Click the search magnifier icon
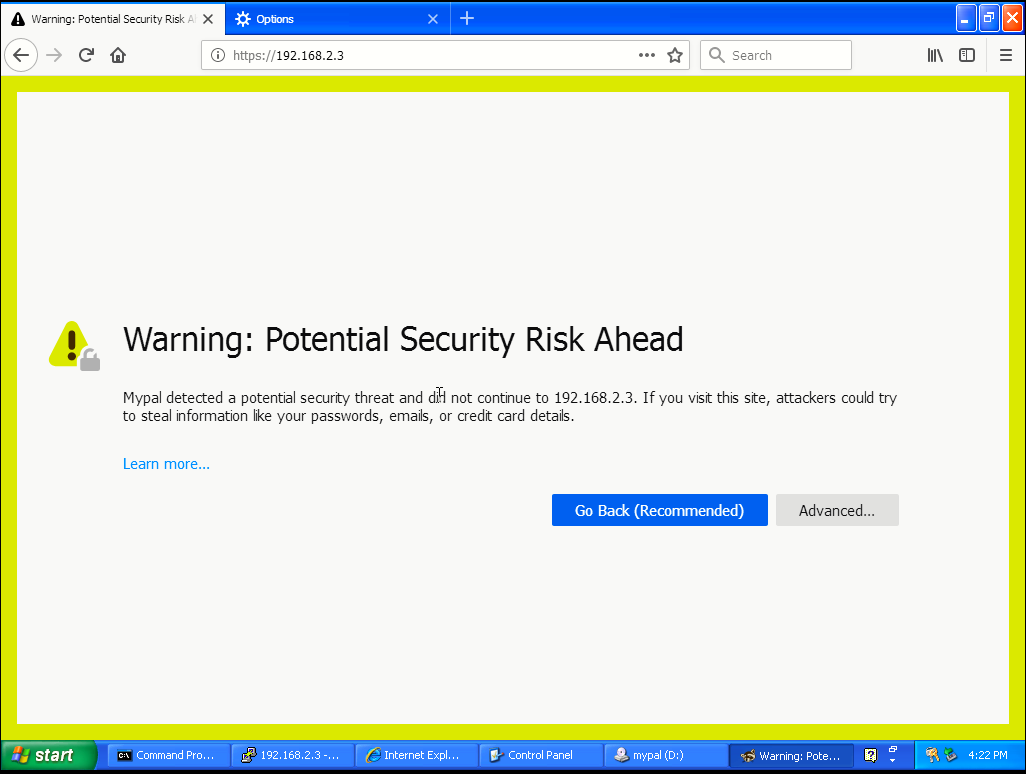1026x774 pixels. [x=716, y=56]
